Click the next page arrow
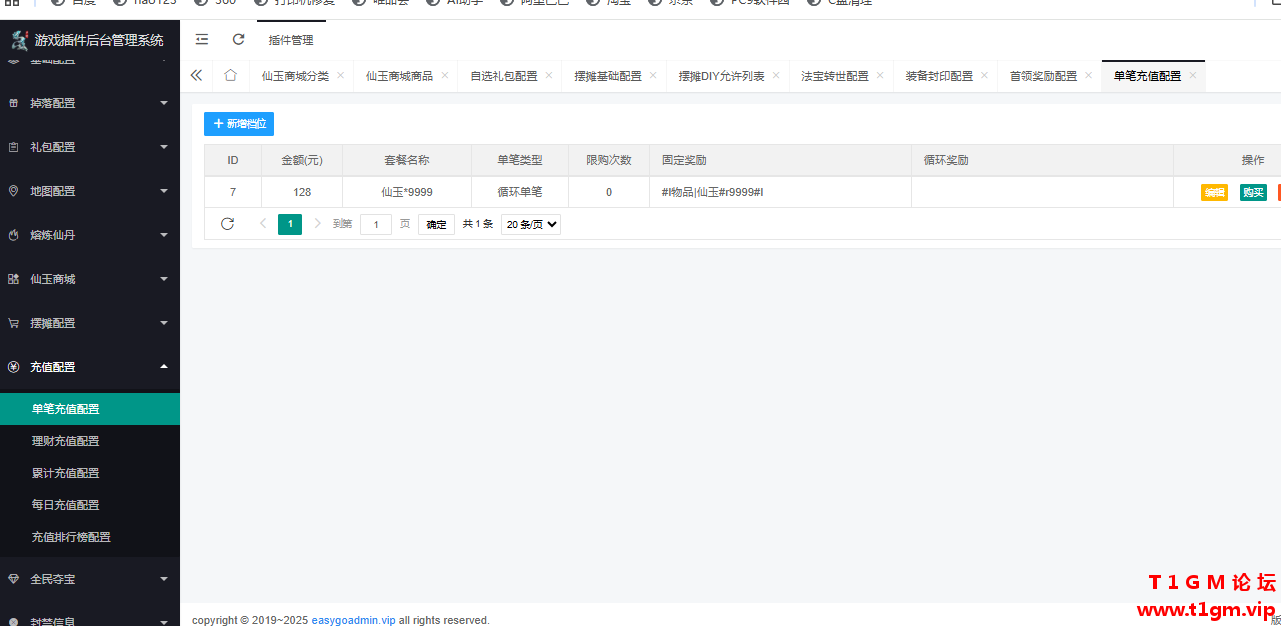This screenshot has height=626, width=1281. coord(317,224)
